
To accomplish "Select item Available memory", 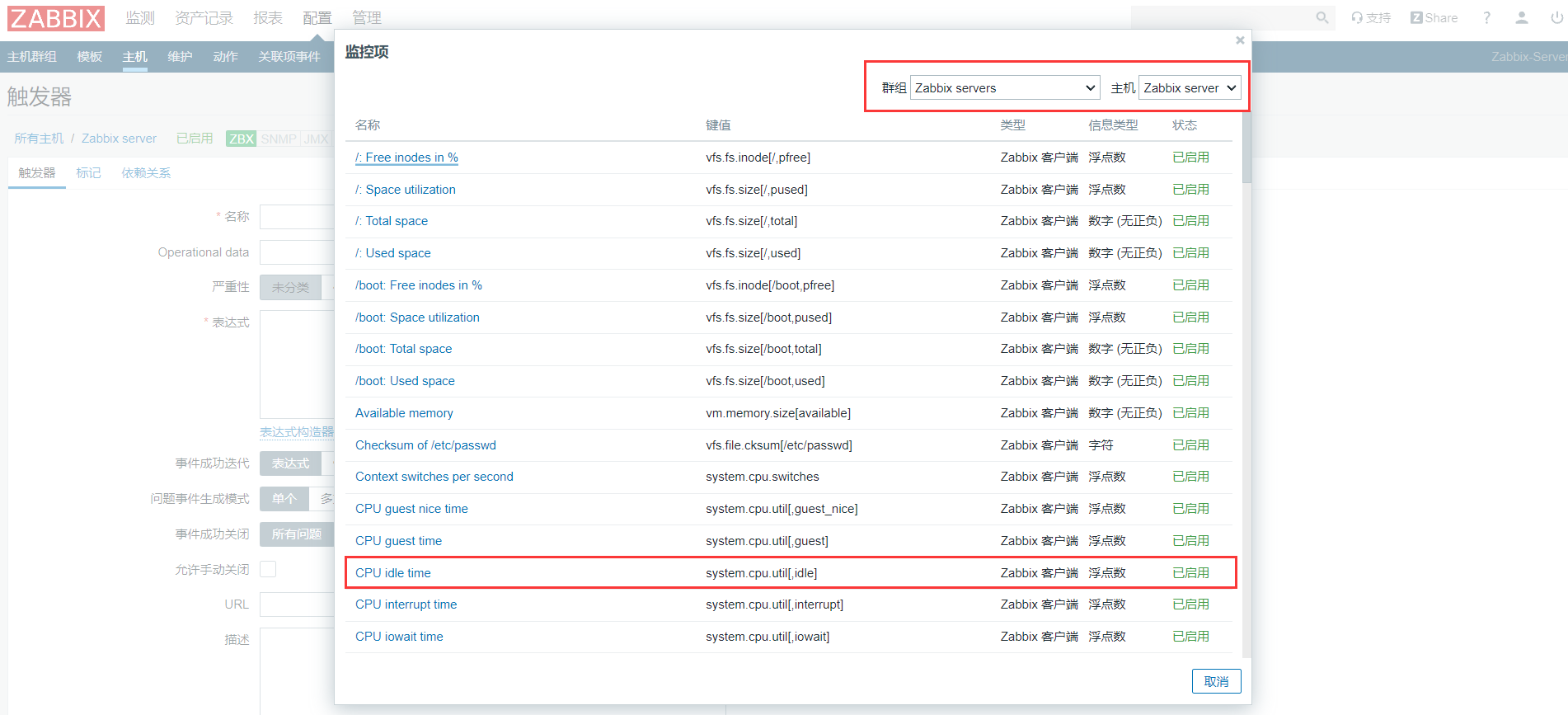I will [404, 412].
